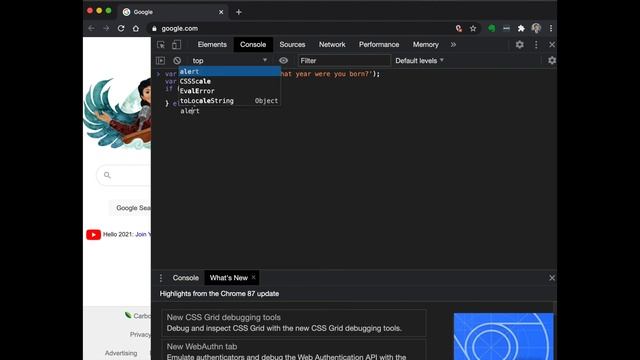Image resolution: width=640 pixels, height=360 pixels.
Task: Choose CSSScale from autocomplete list
Action: pos(229,81)
